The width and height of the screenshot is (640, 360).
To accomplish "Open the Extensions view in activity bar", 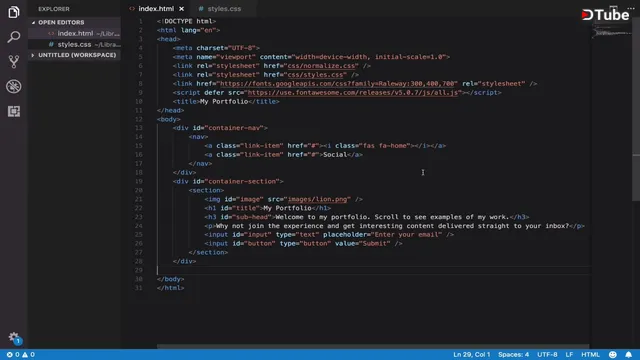I will [13, 111].
